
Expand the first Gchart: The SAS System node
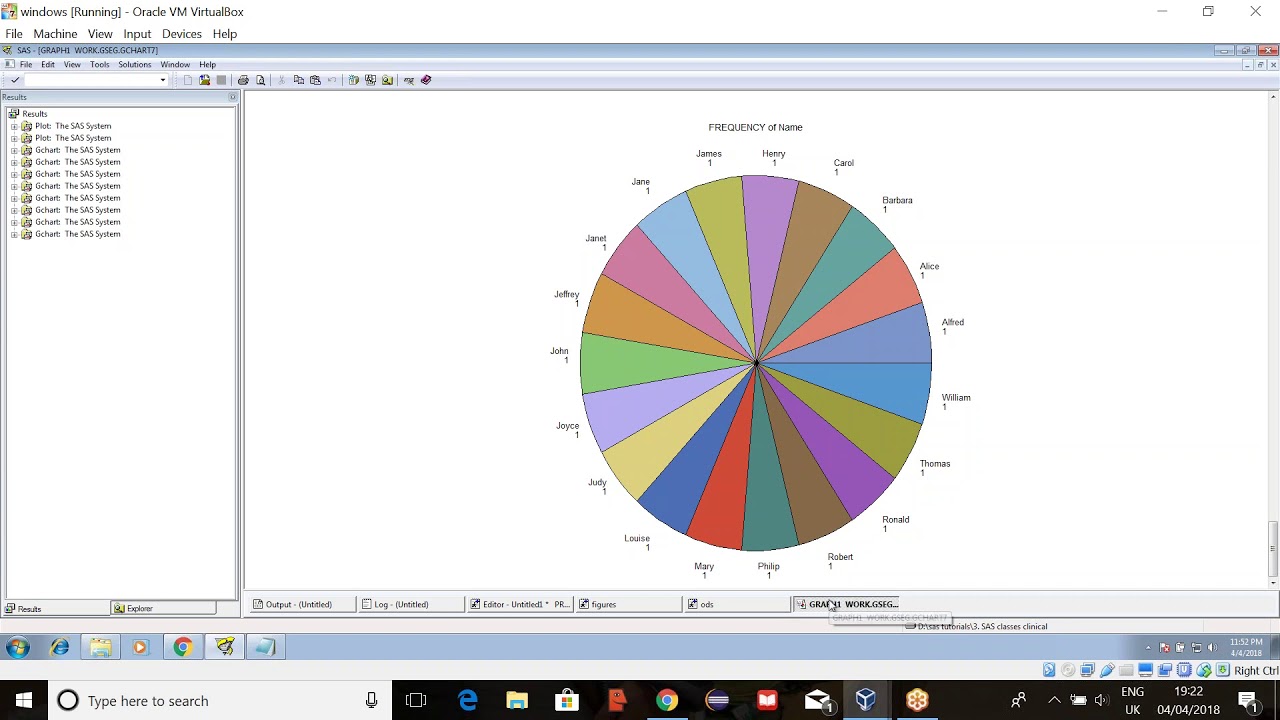pyautogui.click(x=14, y=150)
